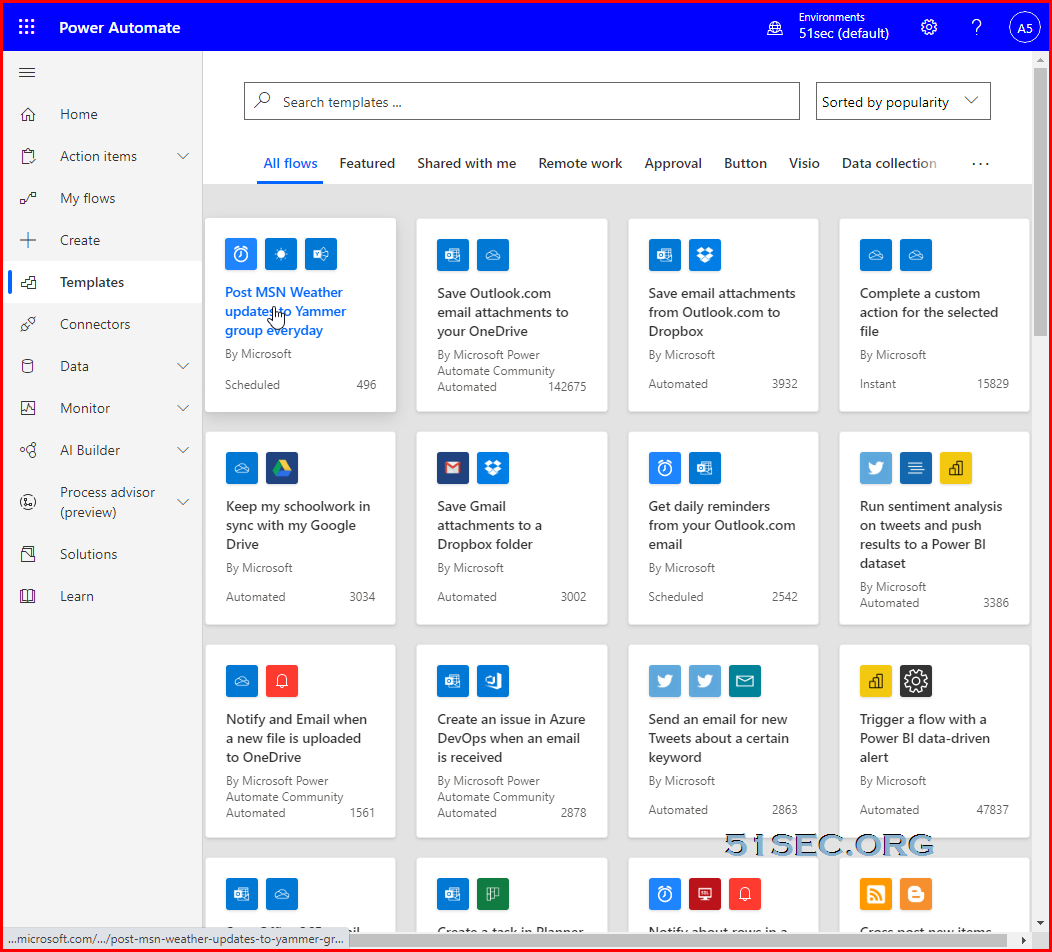This screenshot has width=1052, height=952.
Task: Click the Blogger icon on bottom card
Action: pos(916,894)
